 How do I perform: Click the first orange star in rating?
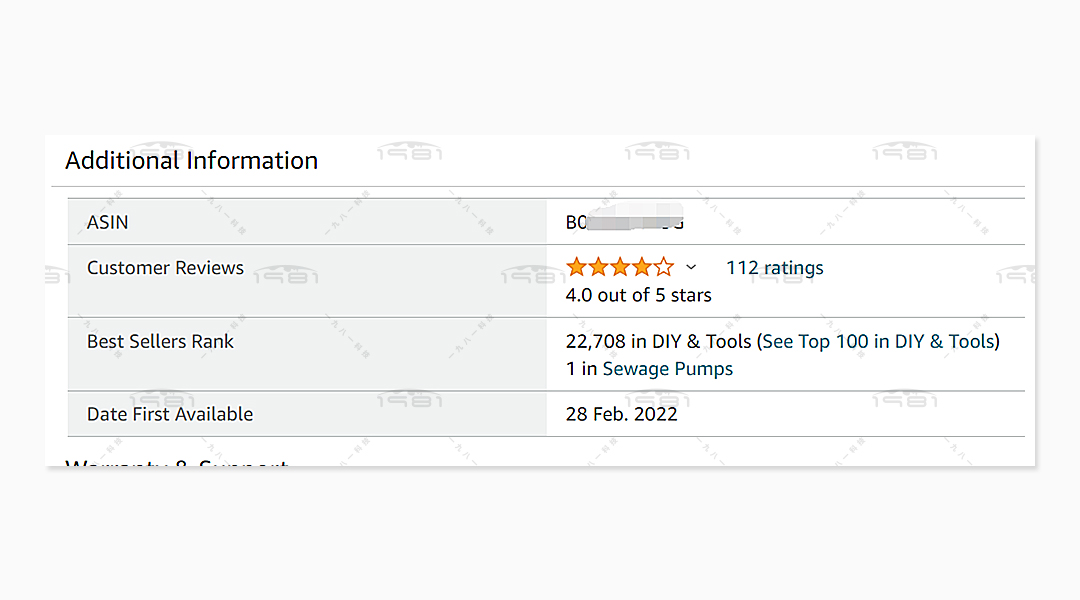[576, 267]
